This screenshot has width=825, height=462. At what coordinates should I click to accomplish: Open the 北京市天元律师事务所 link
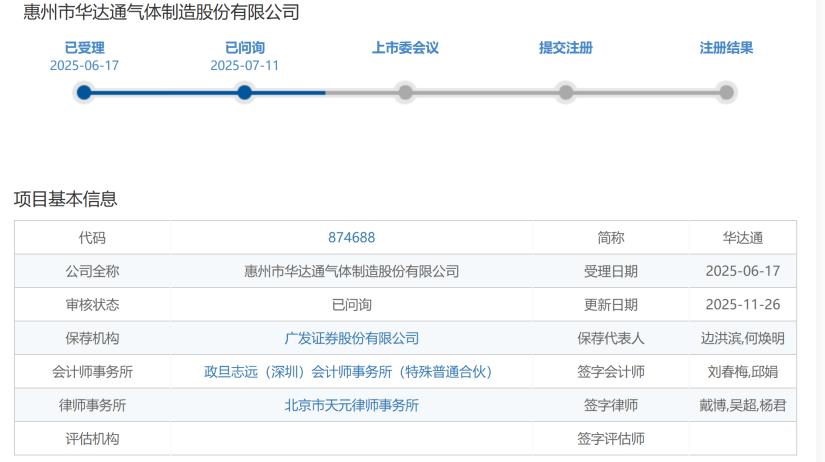click(351, 406)
